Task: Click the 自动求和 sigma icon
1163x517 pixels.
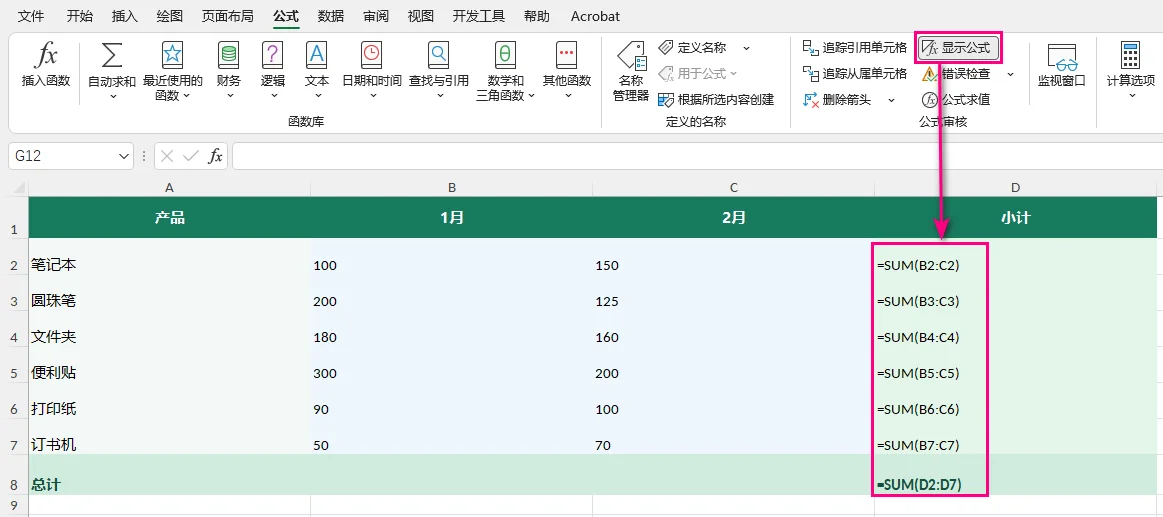Action: tap(112, 55)
